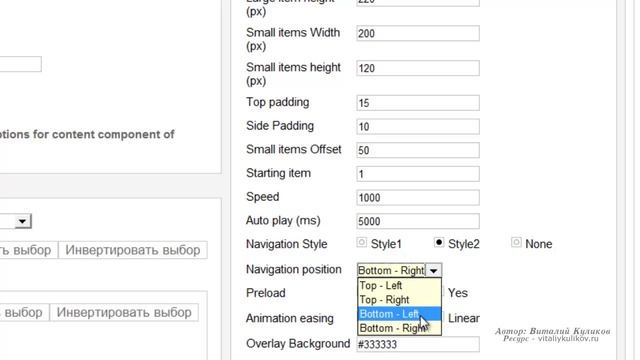Viewport: 640px width, 360px height.
Task: Focus the Starting item field
Action: click(418, 174)
